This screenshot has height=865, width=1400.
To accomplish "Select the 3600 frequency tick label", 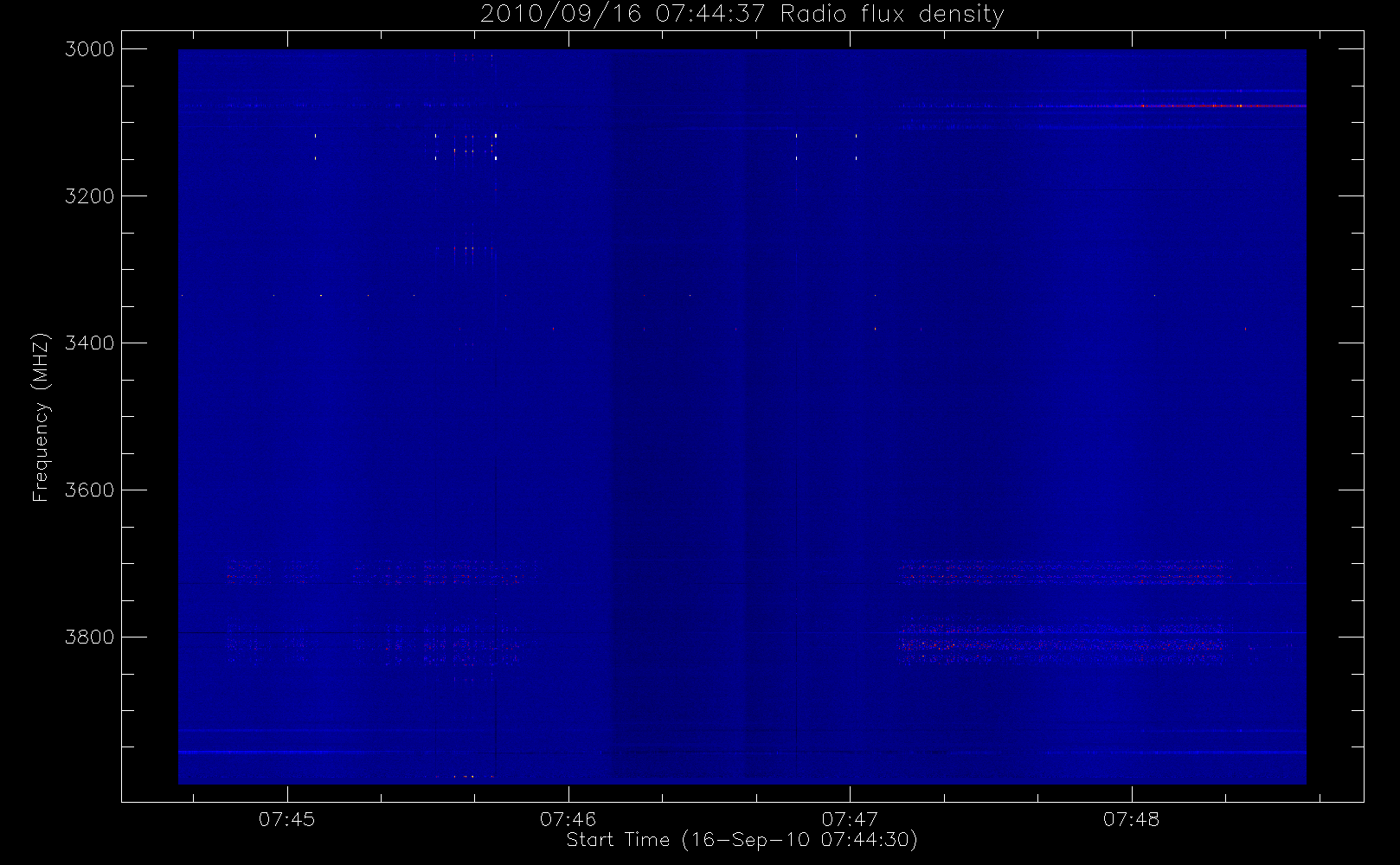I will tap(90, 490).
